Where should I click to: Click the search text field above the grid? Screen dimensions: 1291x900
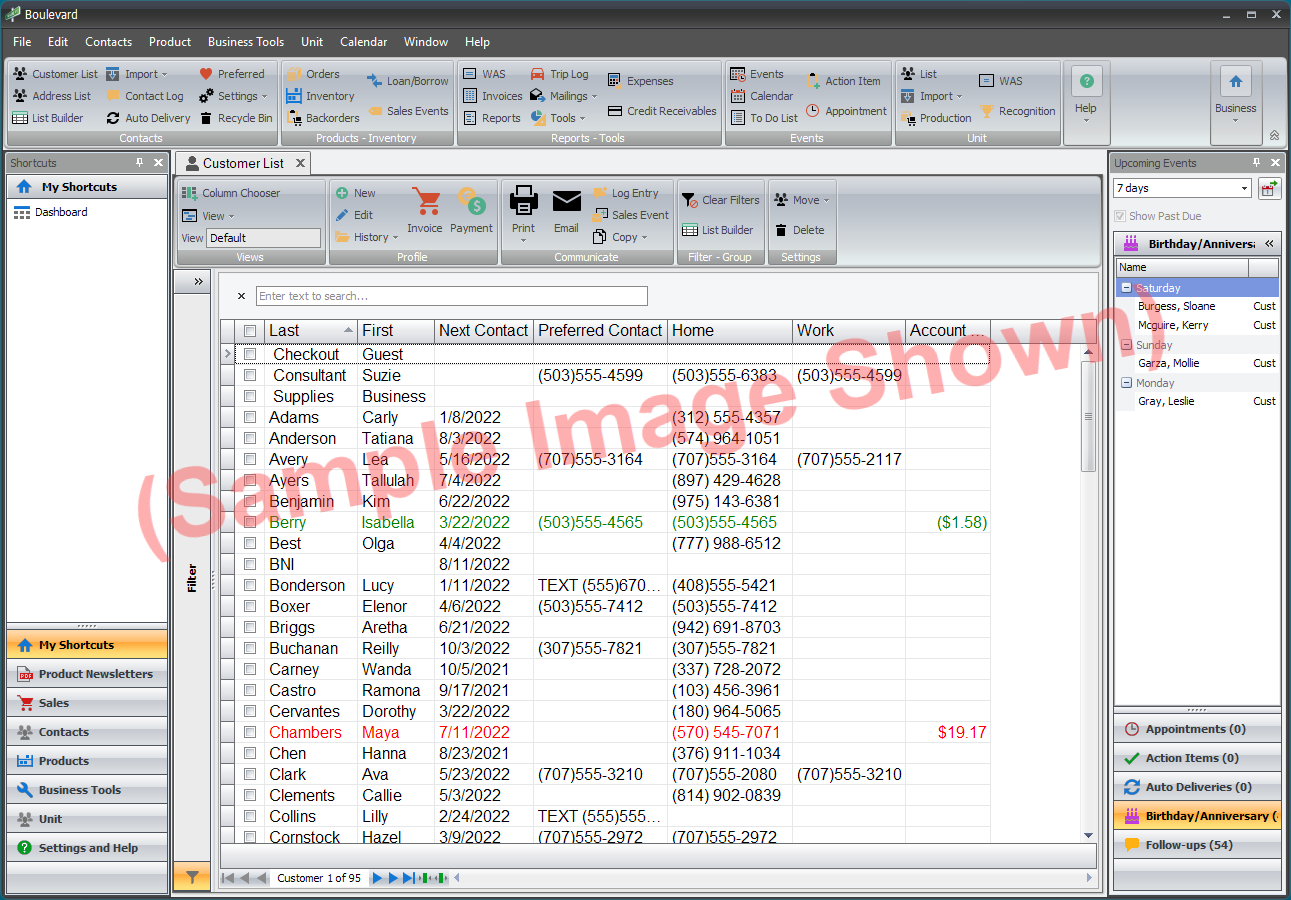(x=450, y=296)
